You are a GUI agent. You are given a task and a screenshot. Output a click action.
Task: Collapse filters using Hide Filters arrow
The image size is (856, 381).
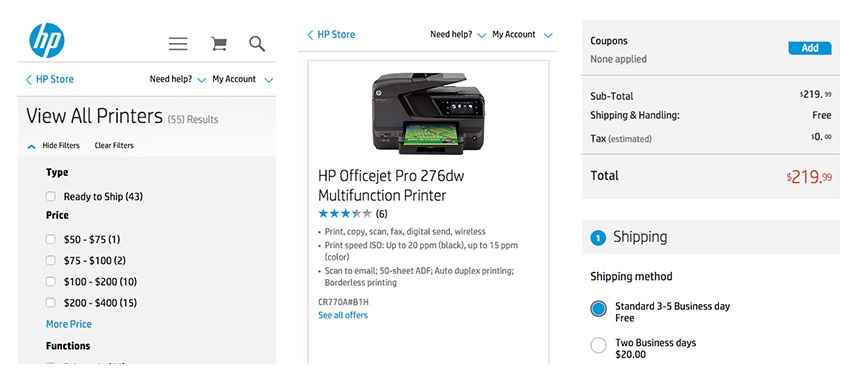tap(32, 146)
